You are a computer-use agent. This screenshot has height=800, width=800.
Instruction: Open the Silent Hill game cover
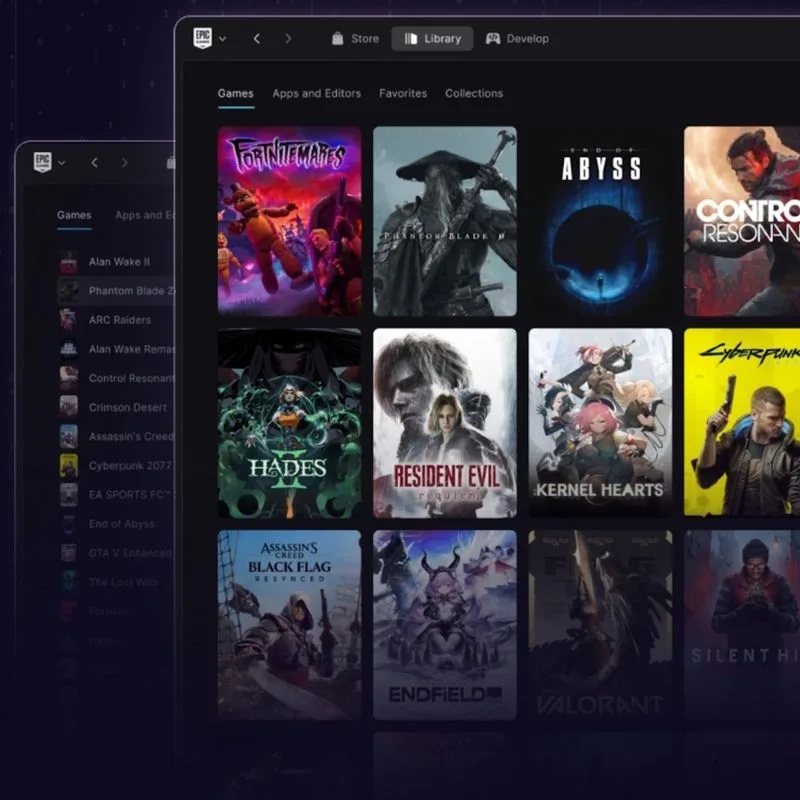click(x=742, y=625)
